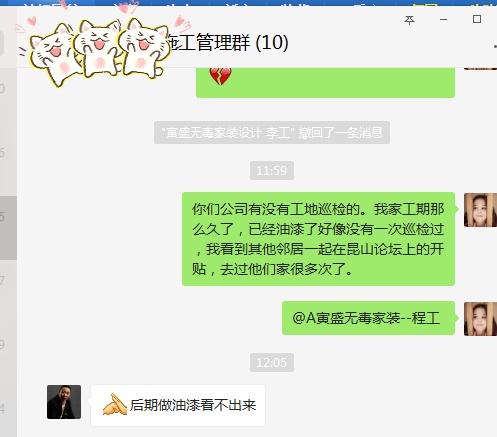Click the 11:59 timestamp label
The width and height of the screenshot is (497, 437).
(272, 171)
